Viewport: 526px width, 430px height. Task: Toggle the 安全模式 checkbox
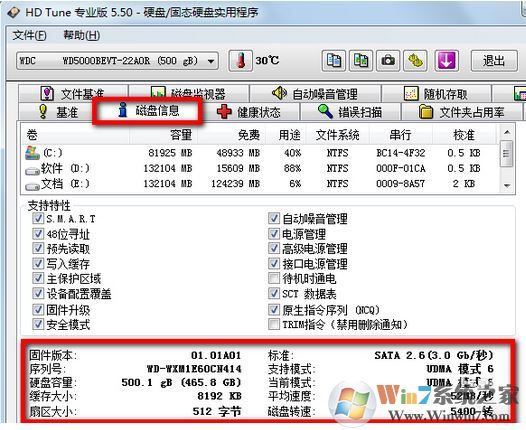[38, 324]
